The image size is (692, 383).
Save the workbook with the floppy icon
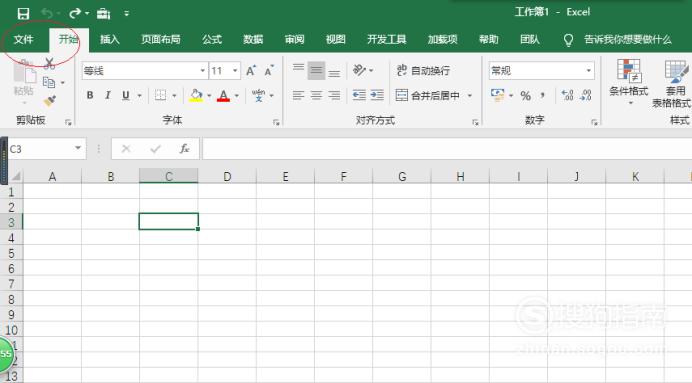(23, 14)
